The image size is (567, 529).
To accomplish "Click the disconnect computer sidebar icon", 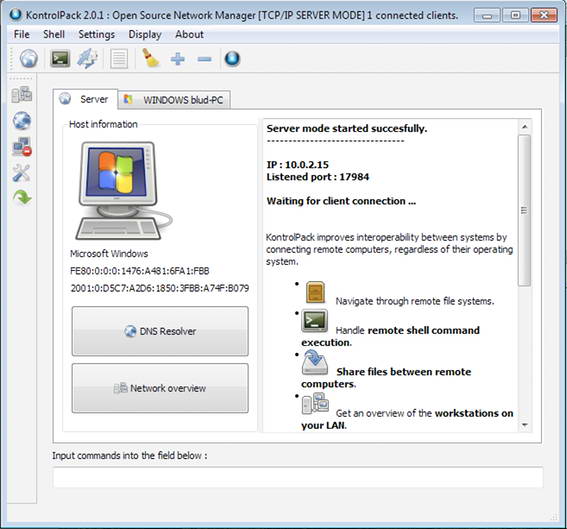I will click(x=22, y=146).
